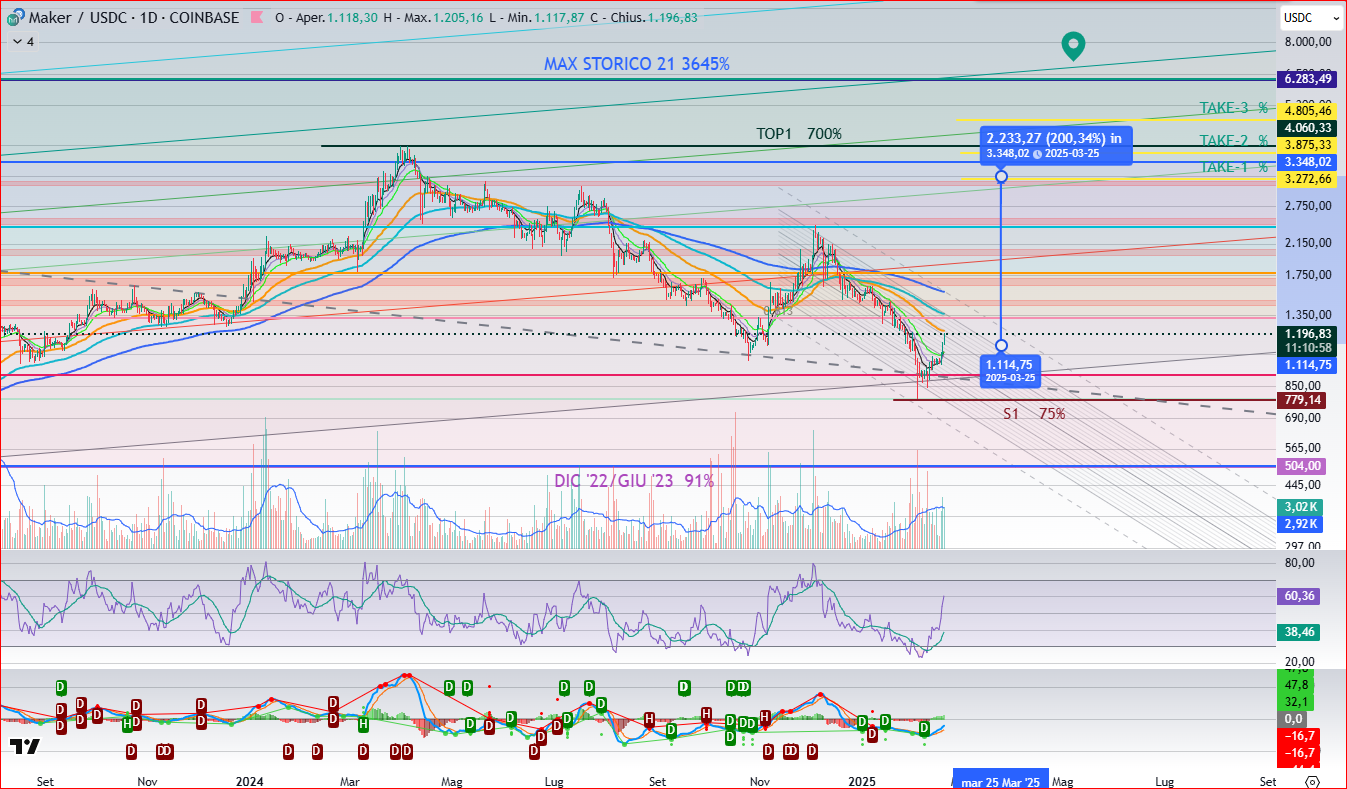
Task: Click the purple 6.283,49 price axis label
Action: [1308, 79]
